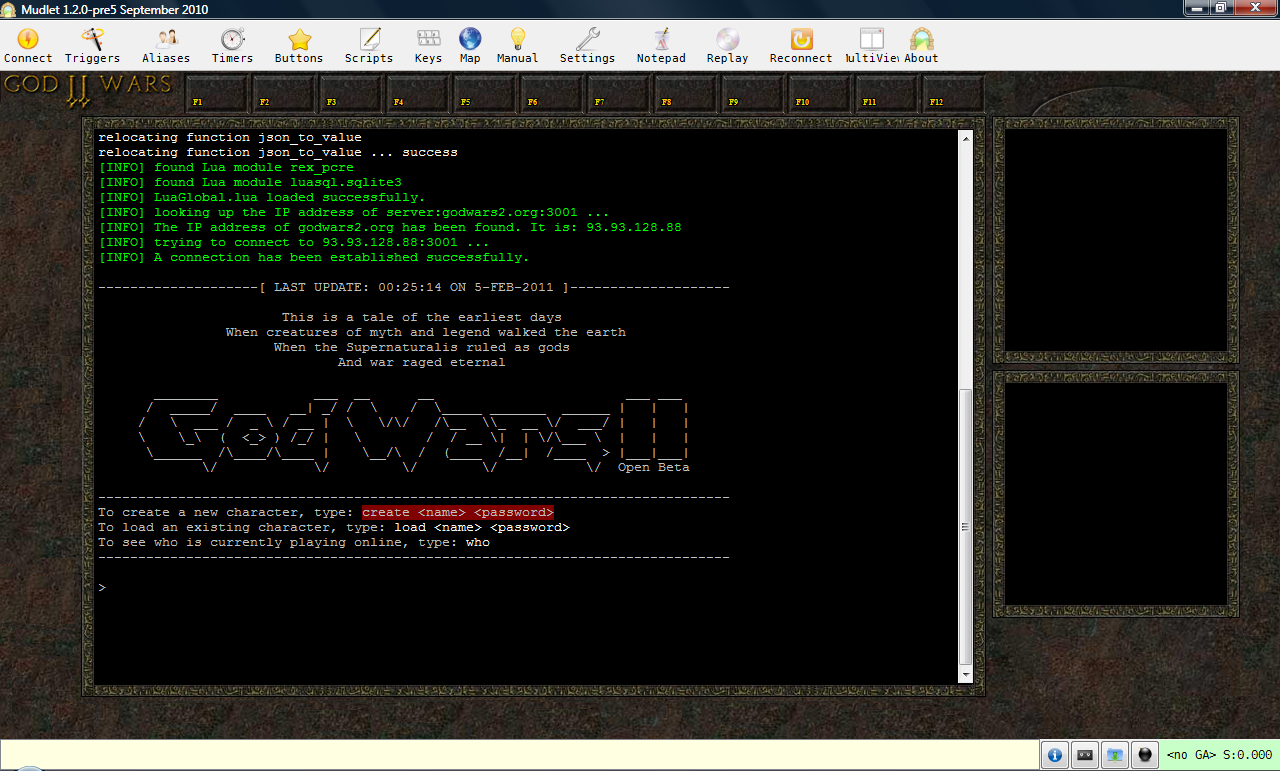Click the F12 macro button
This screenshot has width=1280, height=771.
(953, 95)
